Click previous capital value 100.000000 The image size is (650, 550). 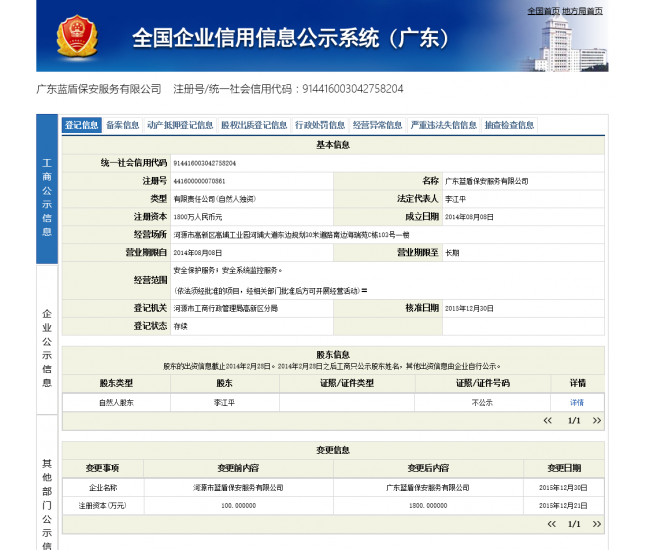pyautogui.click(x=238, y=506)
